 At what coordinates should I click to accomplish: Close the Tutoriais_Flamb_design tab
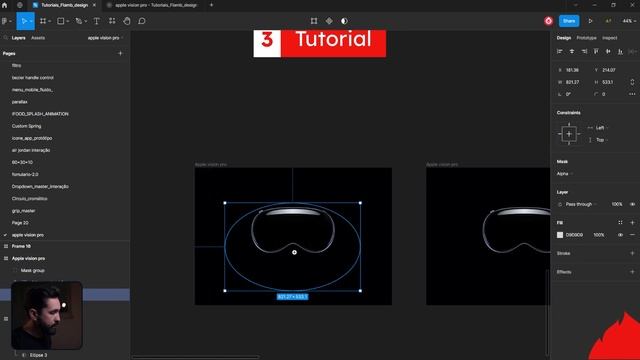[x=94, y=5]
